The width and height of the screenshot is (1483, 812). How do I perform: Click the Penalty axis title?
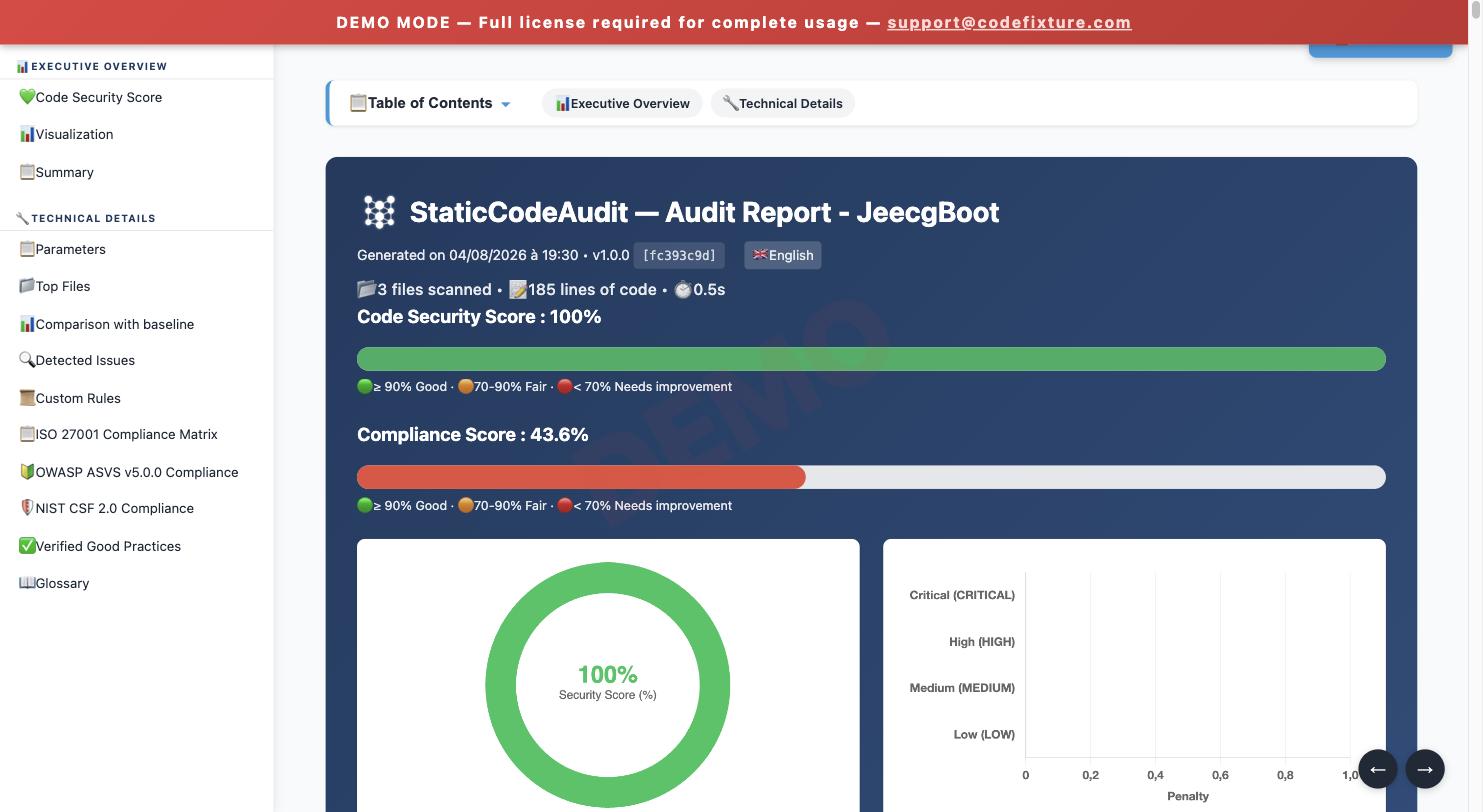(1188, 796)
